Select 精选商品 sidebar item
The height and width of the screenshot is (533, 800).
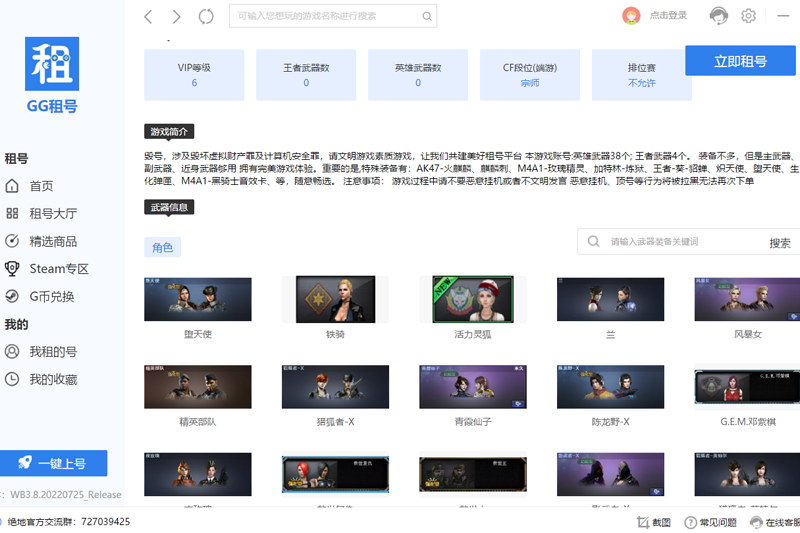tap(52, 241)
